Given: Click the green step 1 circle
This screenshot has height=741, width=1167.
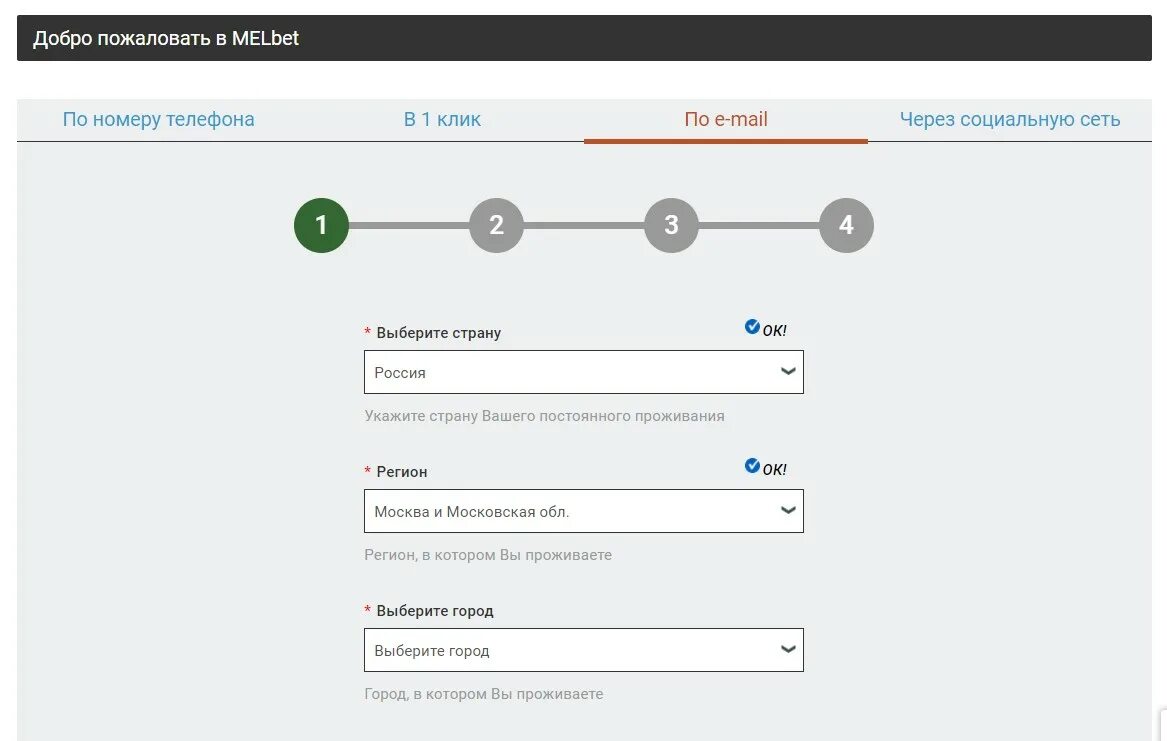Looking at the screenshot, I should (322, 225).
